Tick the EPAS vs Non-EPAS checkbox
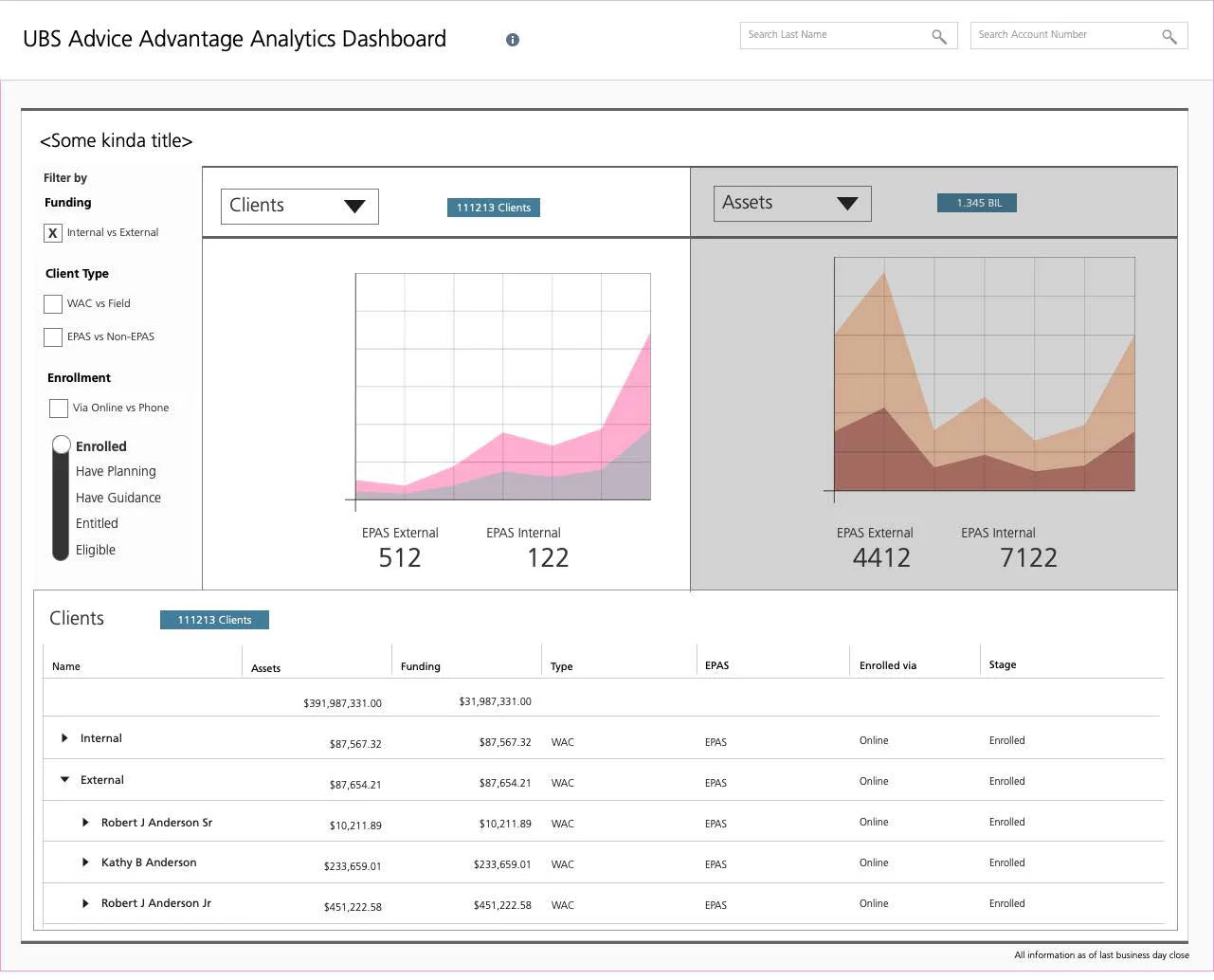1214x980 pixels. (x=53, y=337)
